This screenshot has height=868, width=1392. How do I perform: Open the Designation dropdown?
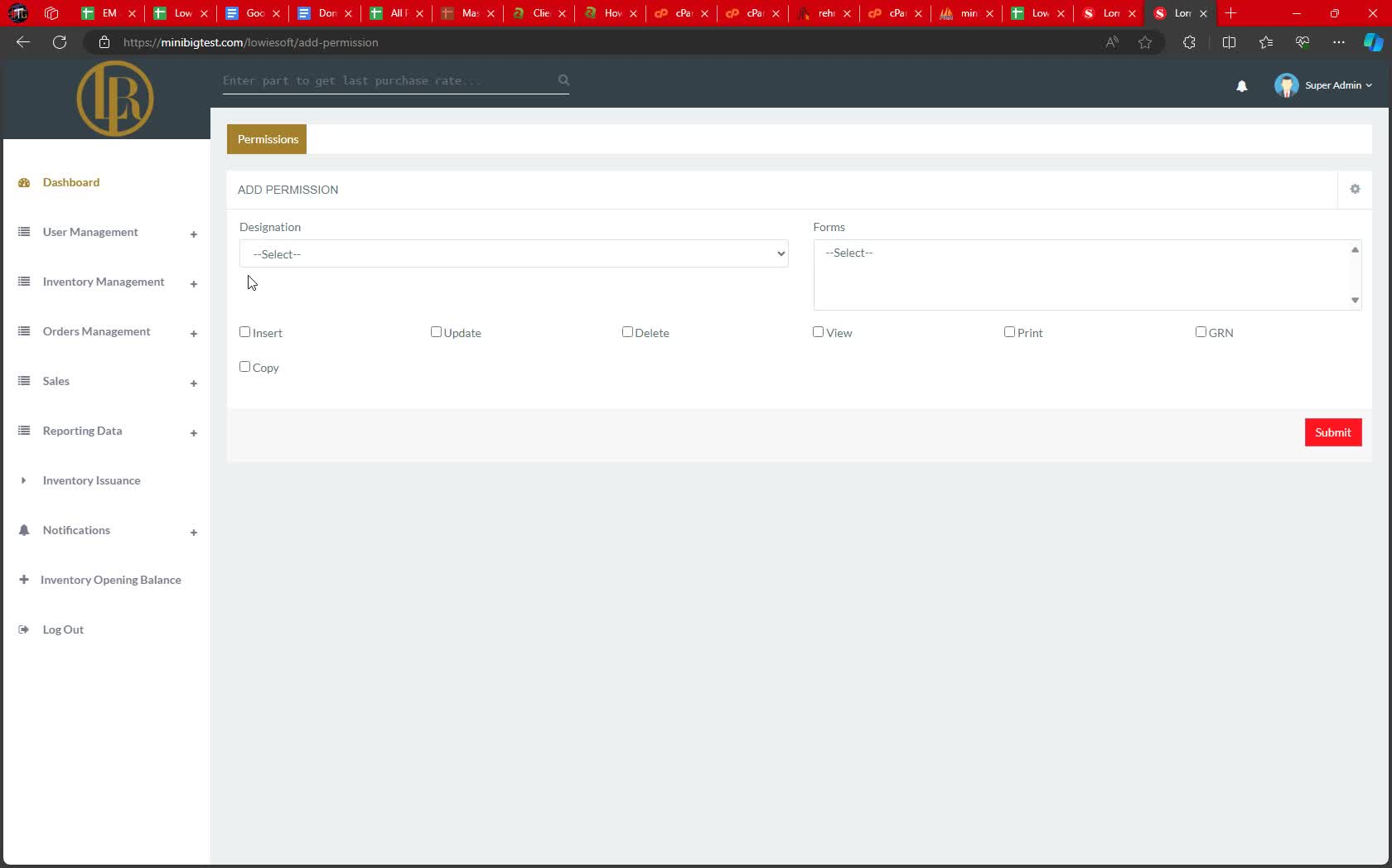tap(513, 254)
